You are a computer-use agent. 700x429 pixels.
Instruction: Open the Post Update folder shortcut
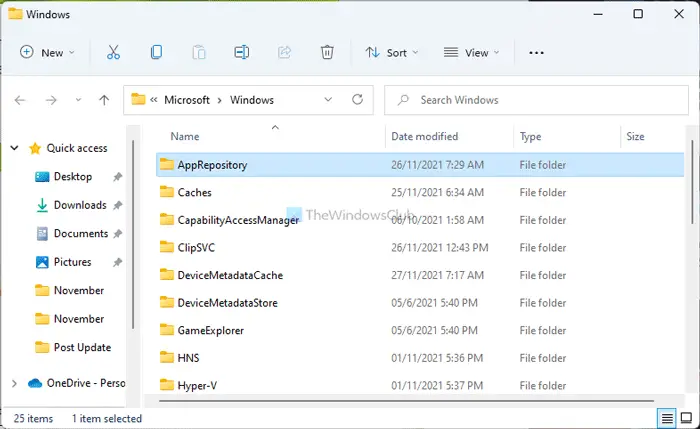(x=82, y=348)
